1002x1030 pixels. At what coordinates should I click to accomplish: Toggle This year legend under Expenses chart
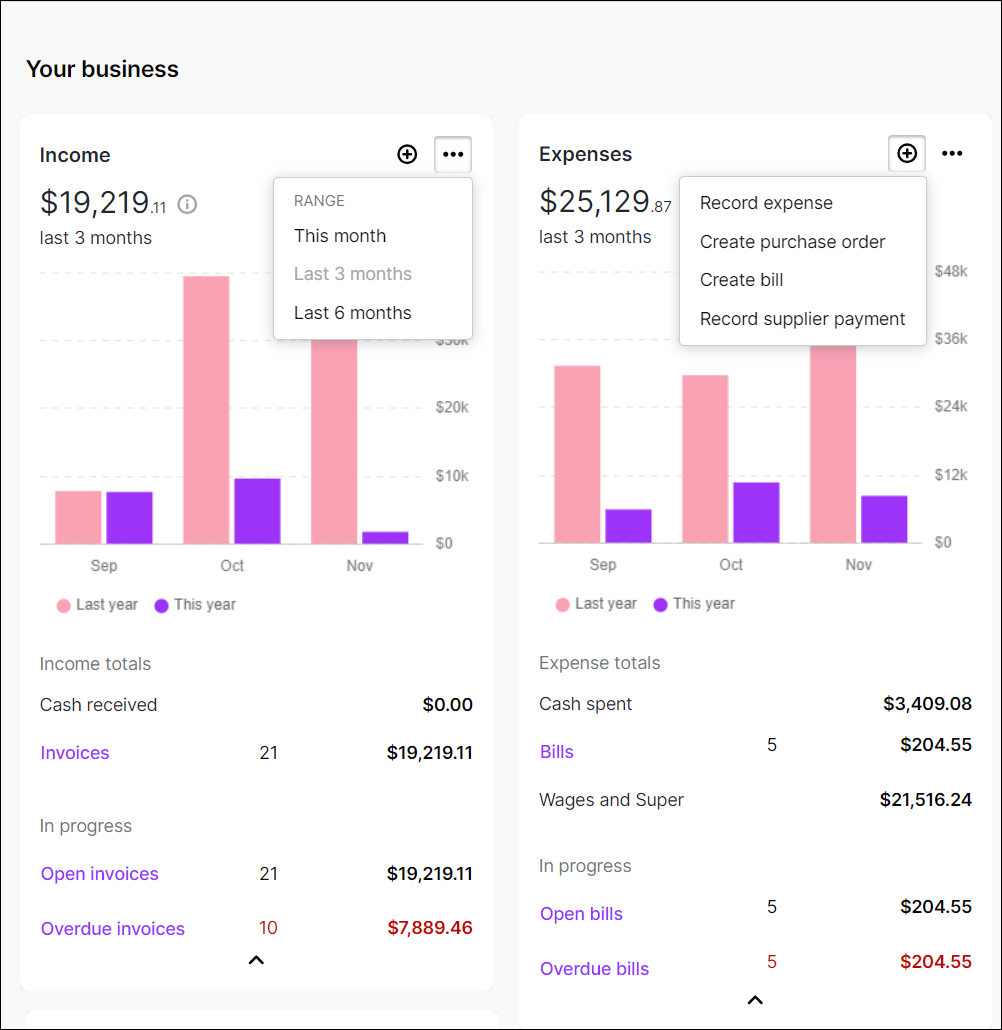pos(694,604)
